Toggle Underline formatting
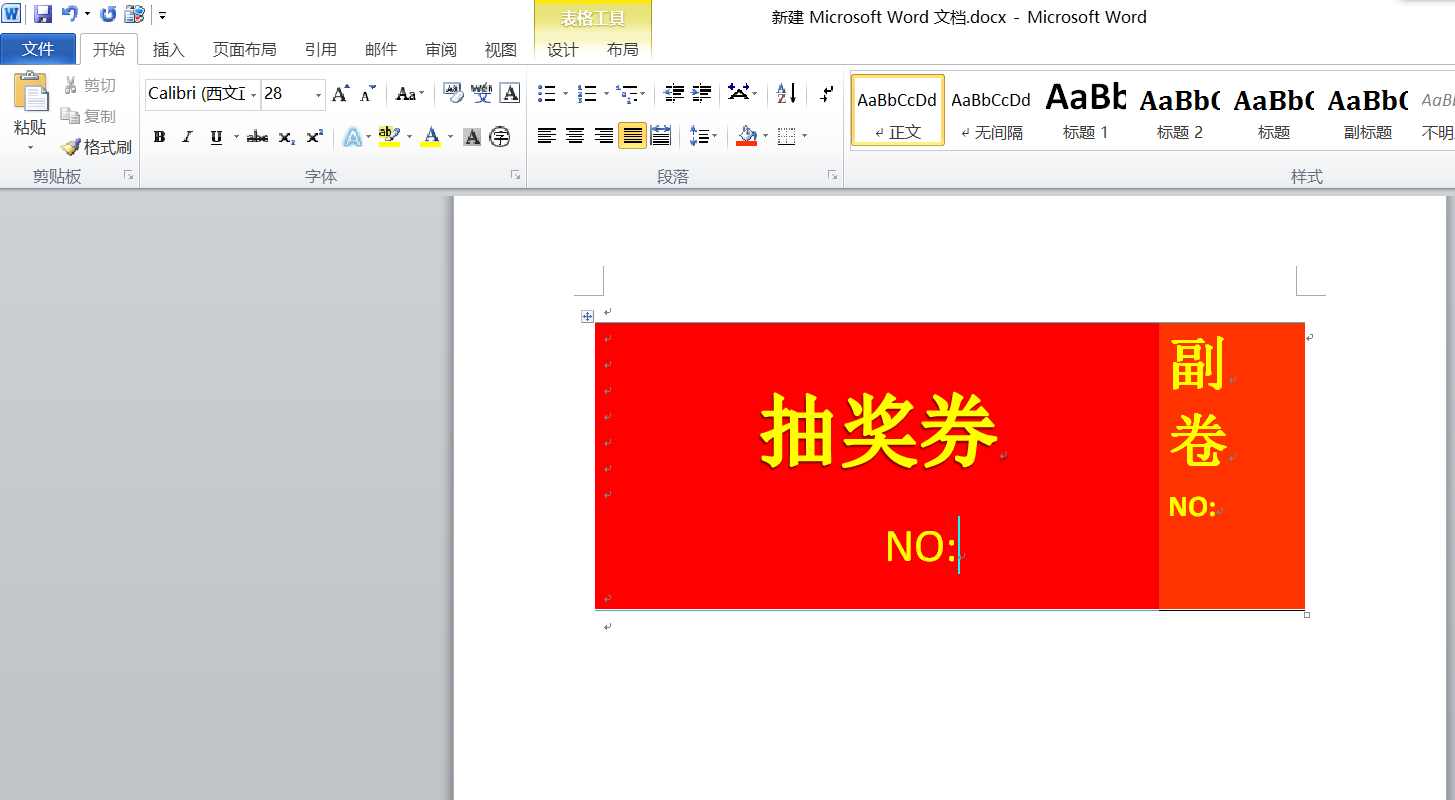 [x=216, y=137]
